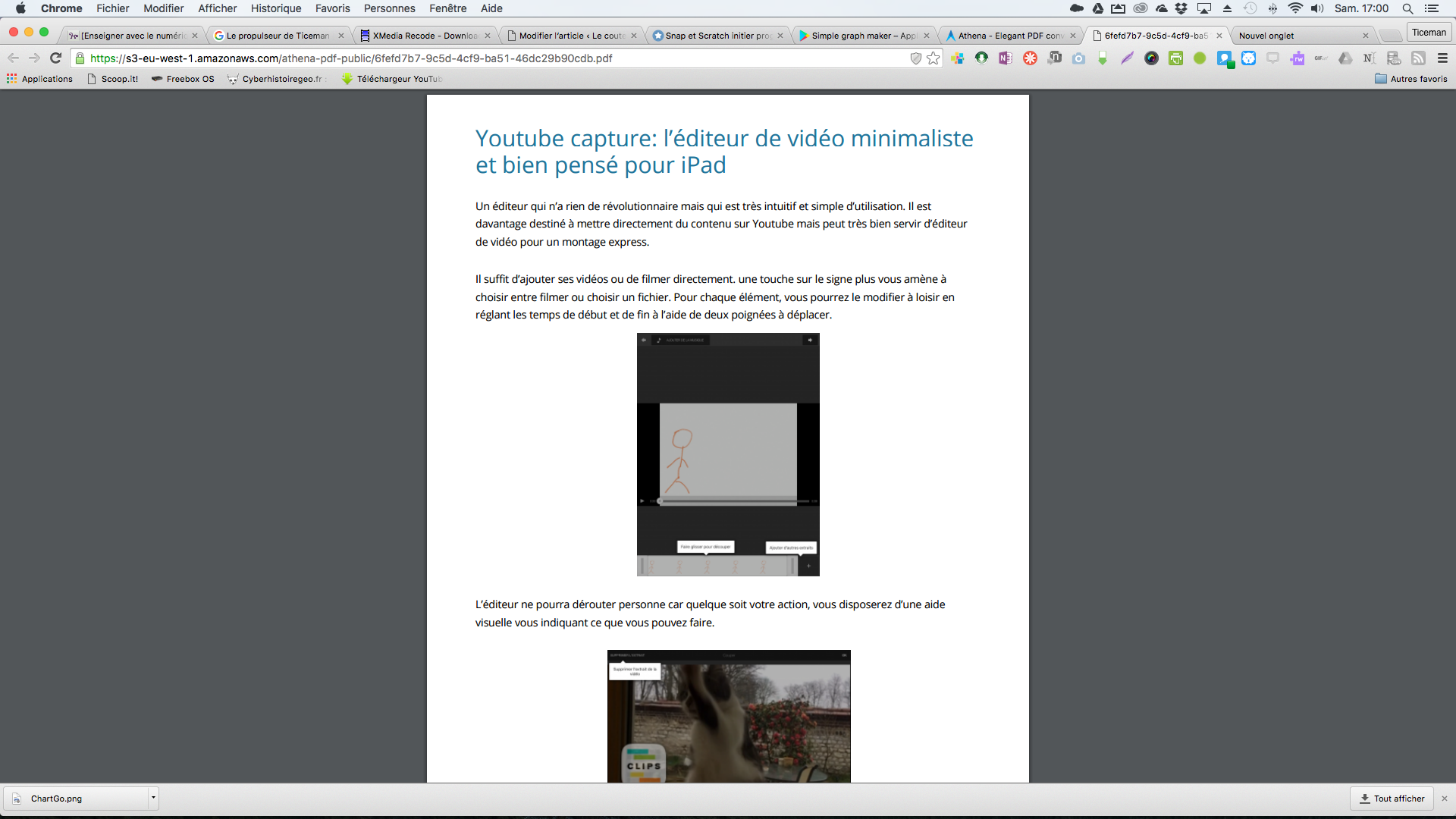Image resolution: width=1456 pixels, height=819 pixels.
Task: Reload the PDF page
Action: 55,58
